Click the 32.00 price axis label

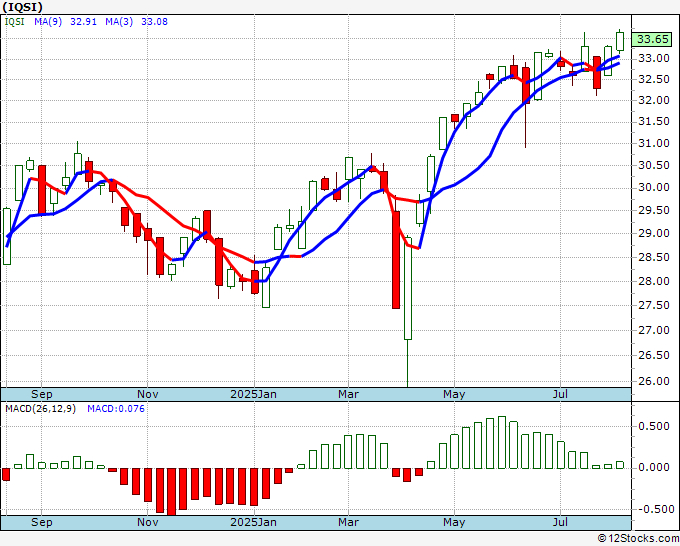tap(654, 100)
